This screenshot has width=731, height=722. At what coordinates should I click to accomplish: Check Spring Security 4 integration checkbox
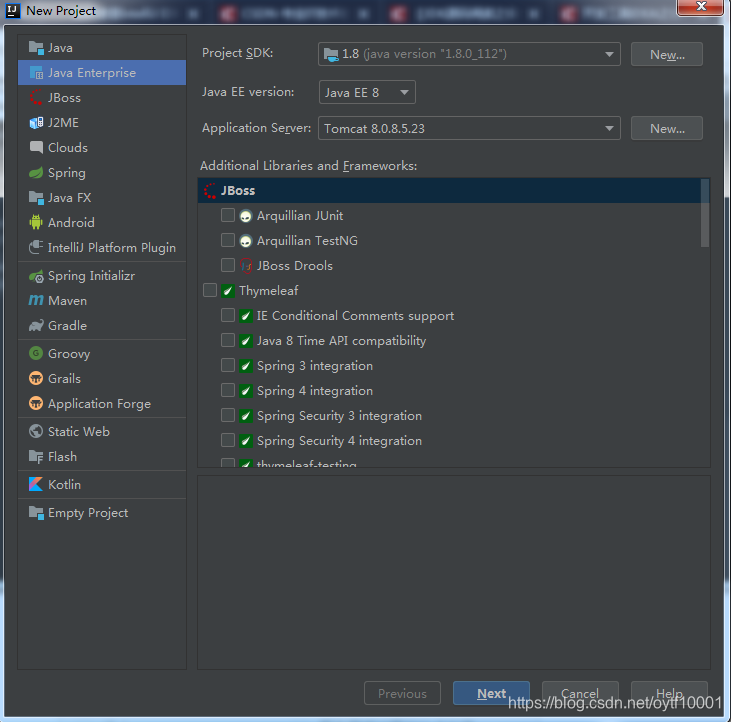pos(228,440)
